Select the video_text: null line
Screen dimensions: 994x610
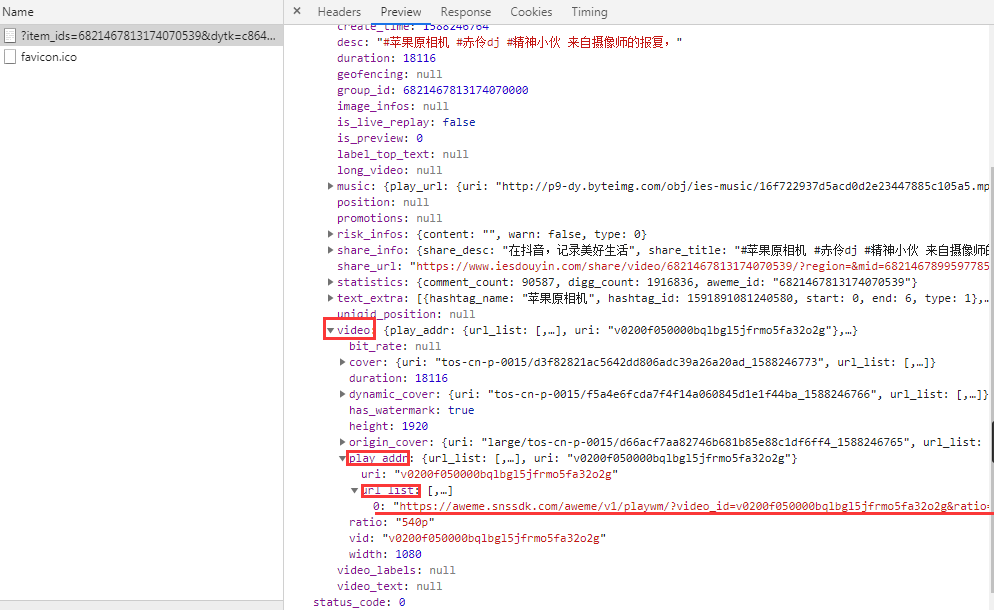[389, 586]
